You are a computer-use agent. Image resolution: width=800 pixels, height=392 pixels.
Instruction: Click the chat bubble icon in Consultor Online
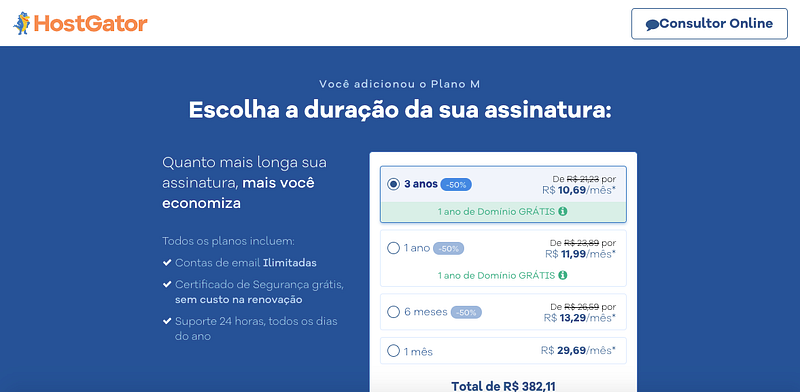click(652, 24)
